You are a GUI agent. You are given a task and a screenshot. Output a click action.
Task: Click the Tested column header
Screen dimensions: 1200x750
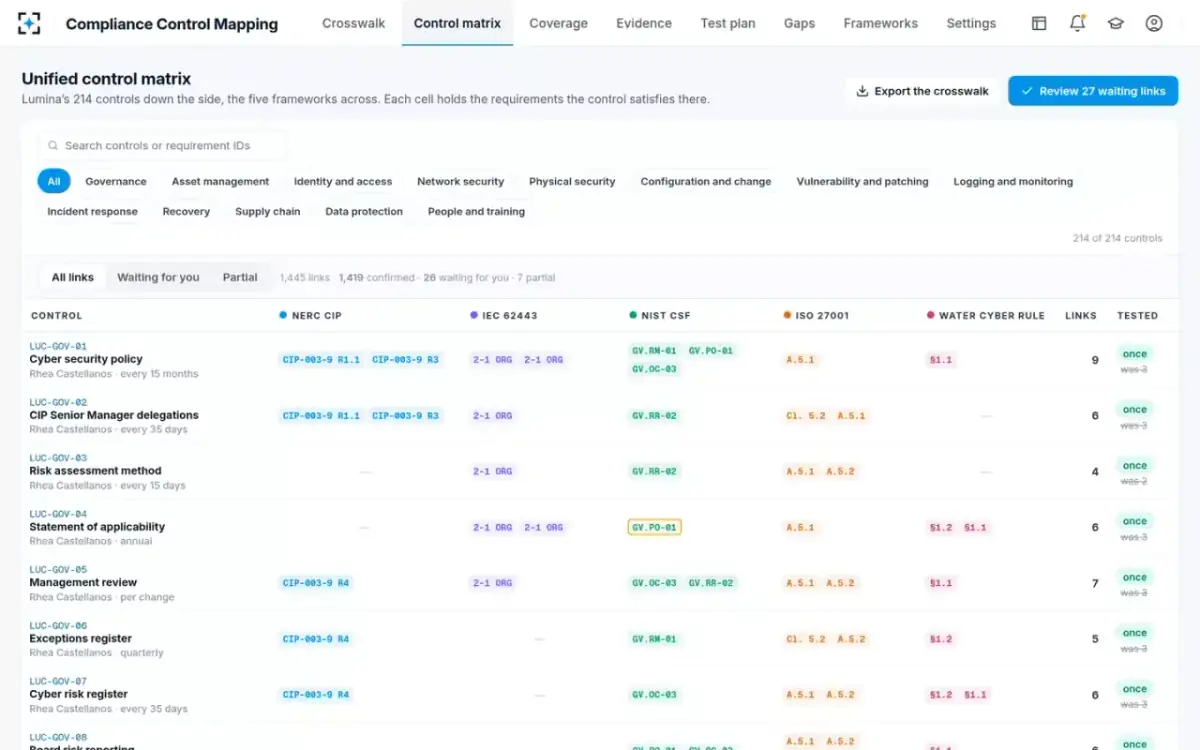(x=1137, y=316)
